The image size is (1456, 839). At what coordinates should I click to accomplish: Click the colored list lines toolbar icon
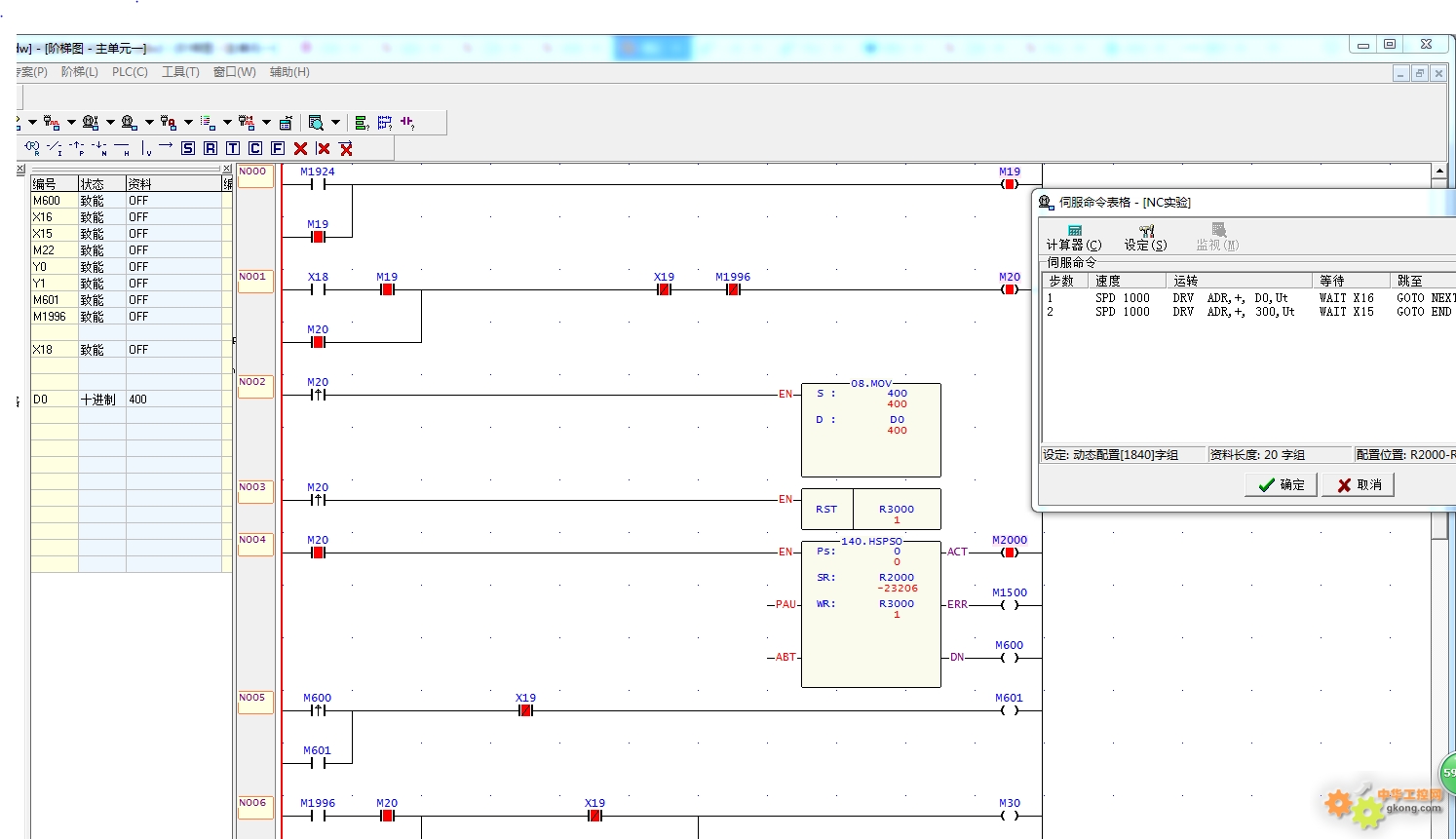coord(208,123)
